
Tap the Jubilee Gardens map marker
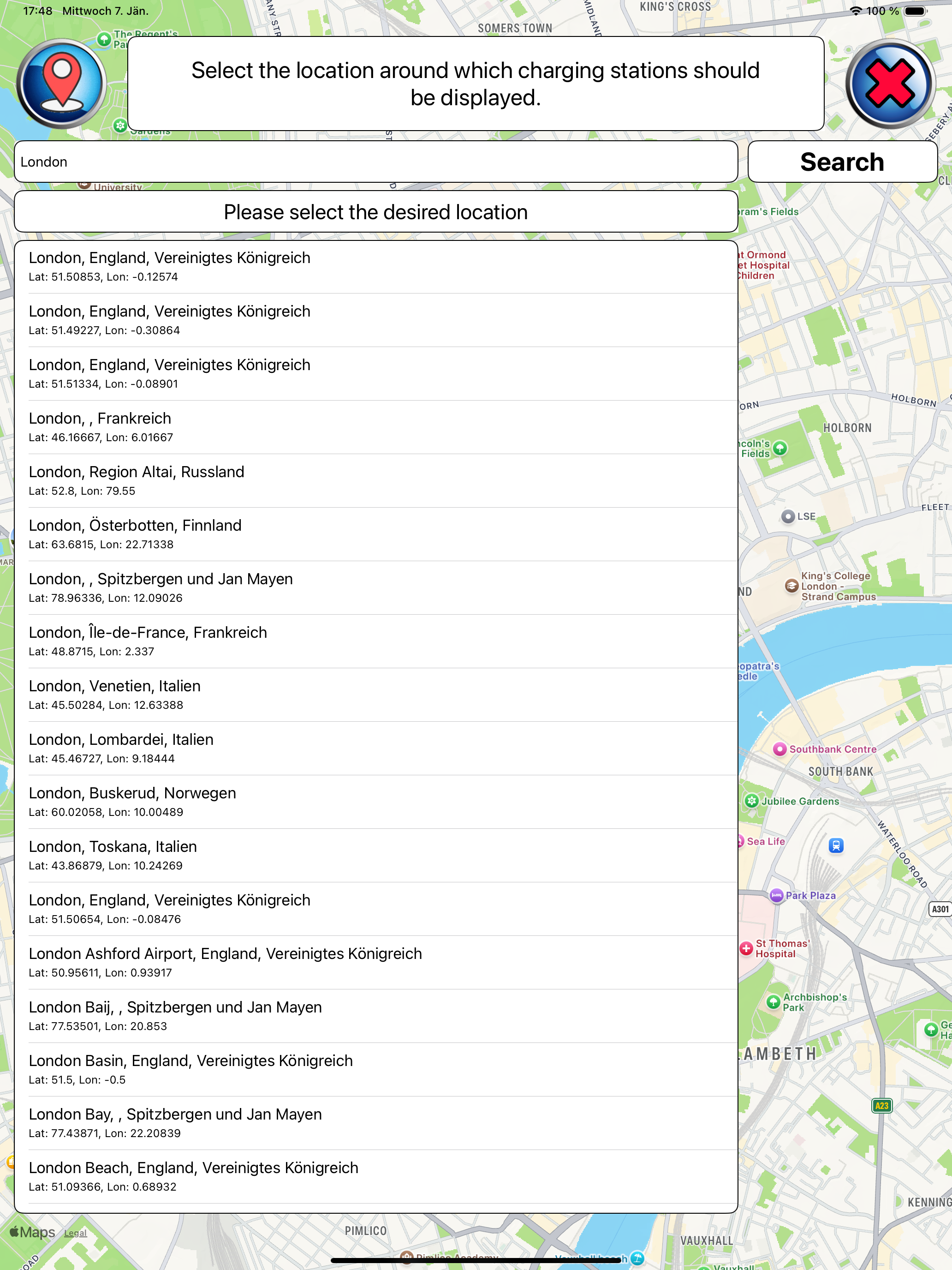pyautogui.click(x=752, y=801)
